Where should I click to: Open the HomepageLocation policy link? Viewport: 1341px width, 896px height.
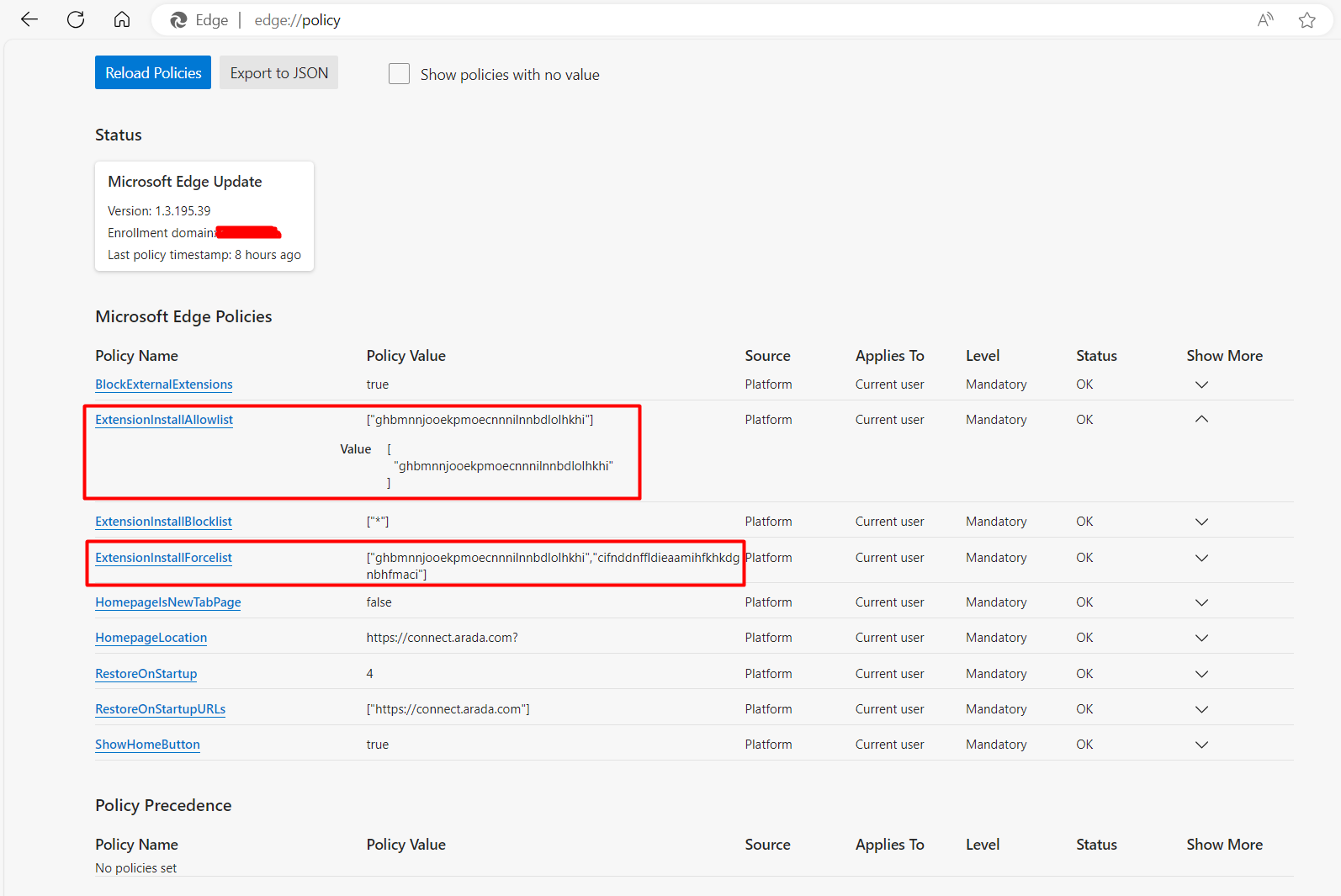151,638
